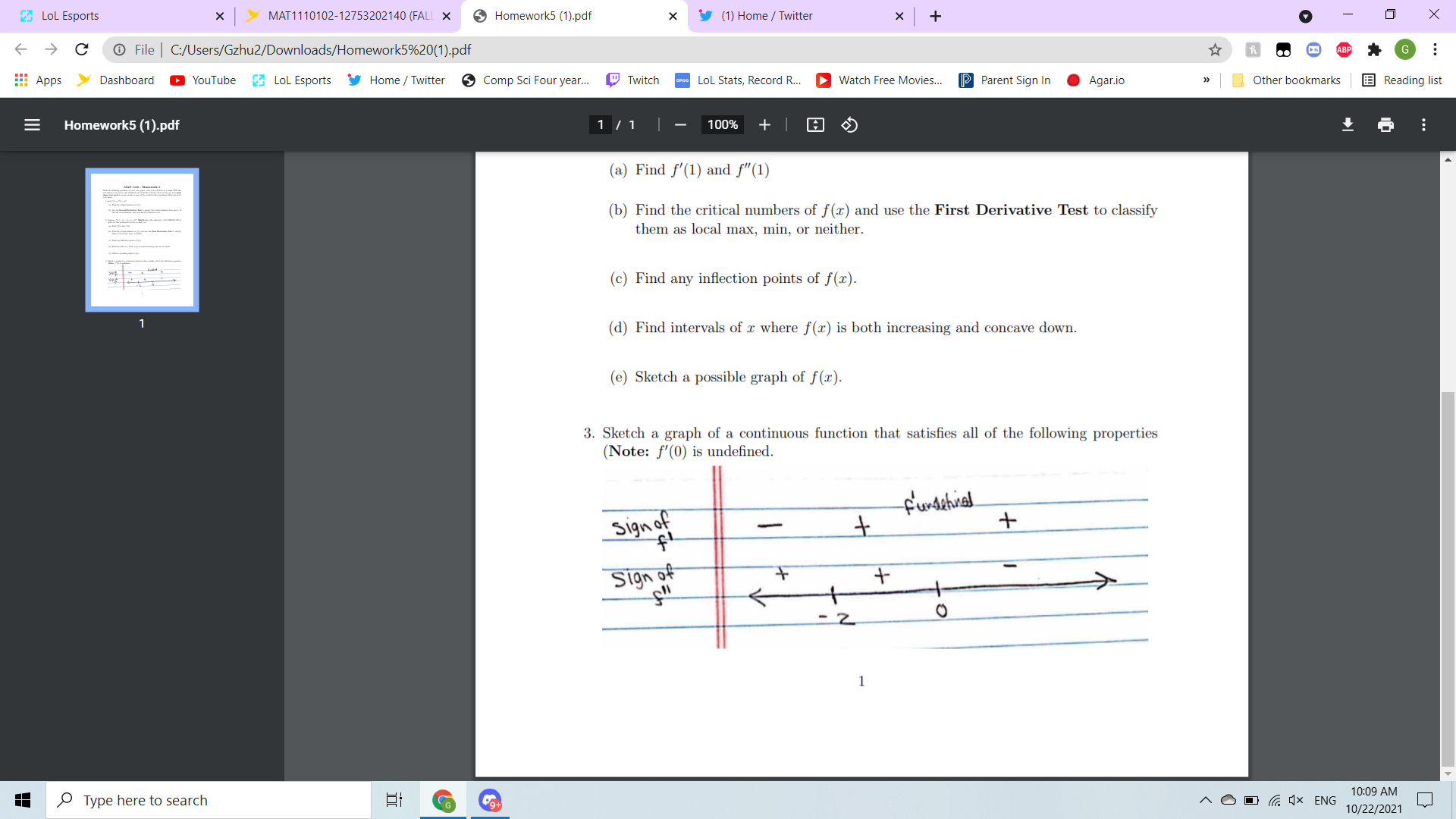Expand the hidden bookmarks chevron
This screenshot has height=819, width=1456.
pyautogui.click(x=1206, y=80)
